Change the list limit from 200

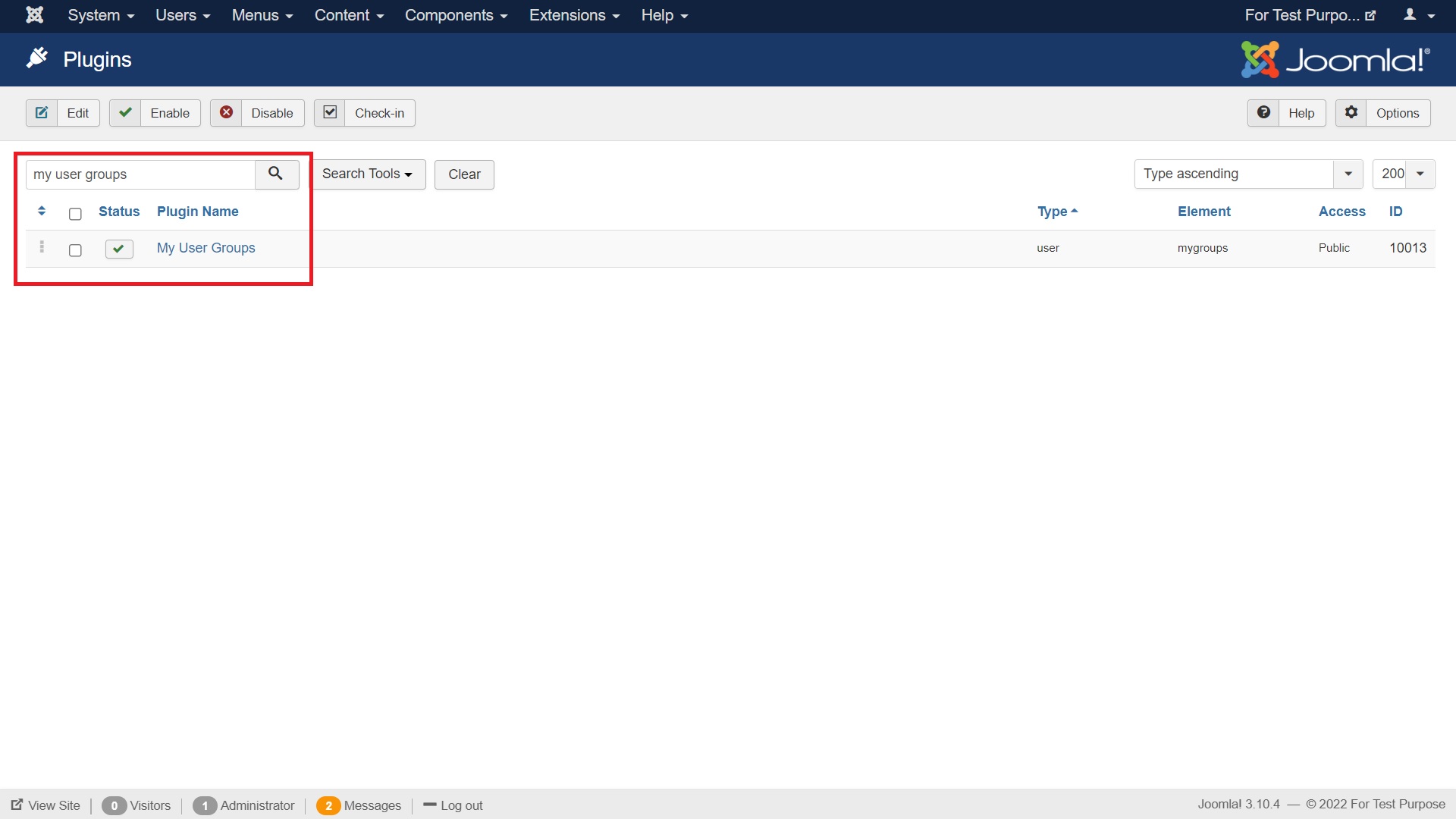click(x=1404, y=174)
